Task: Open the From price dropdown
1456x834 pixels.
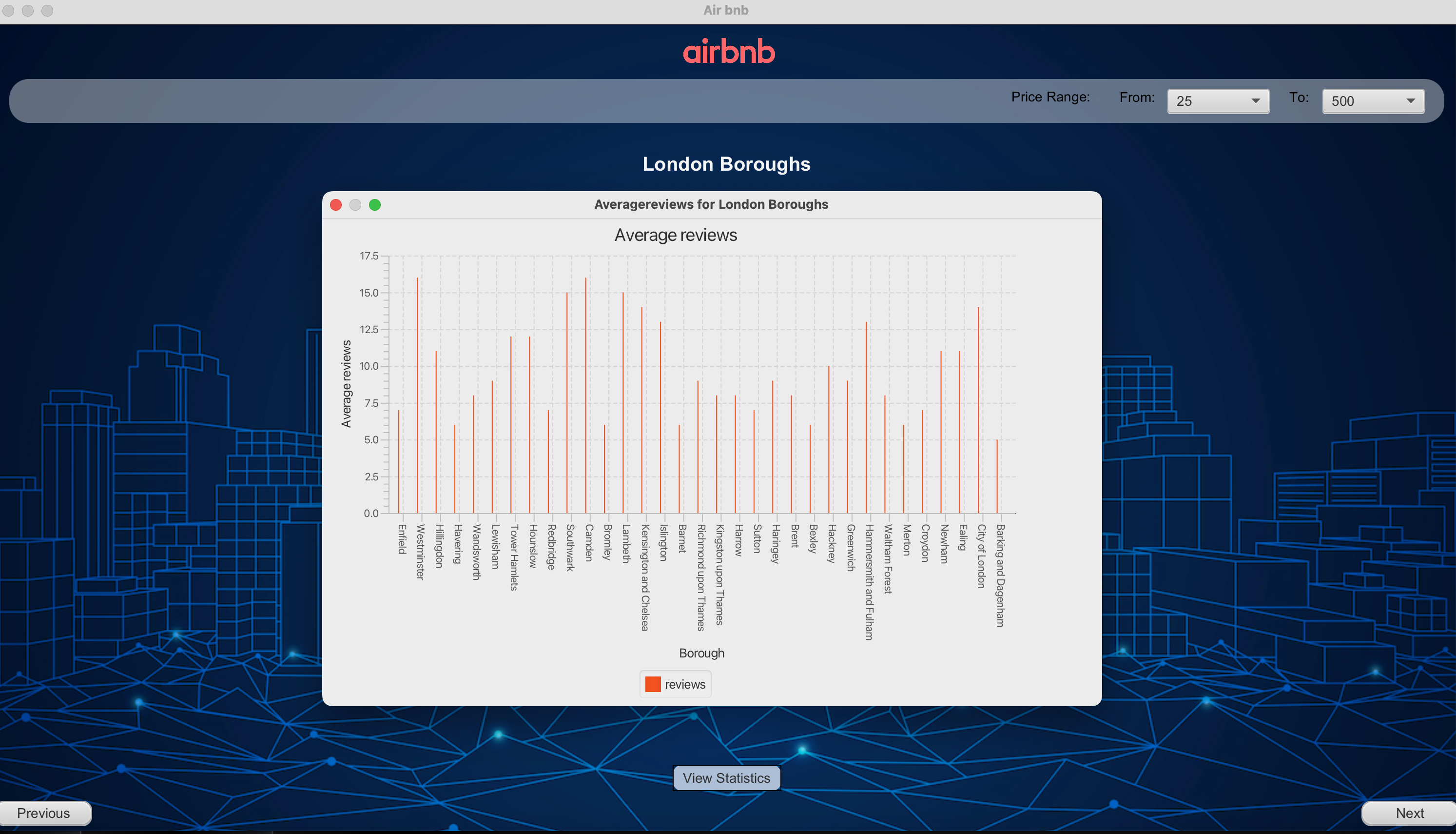Action: pyautogui.click(x=1217, y=101)
